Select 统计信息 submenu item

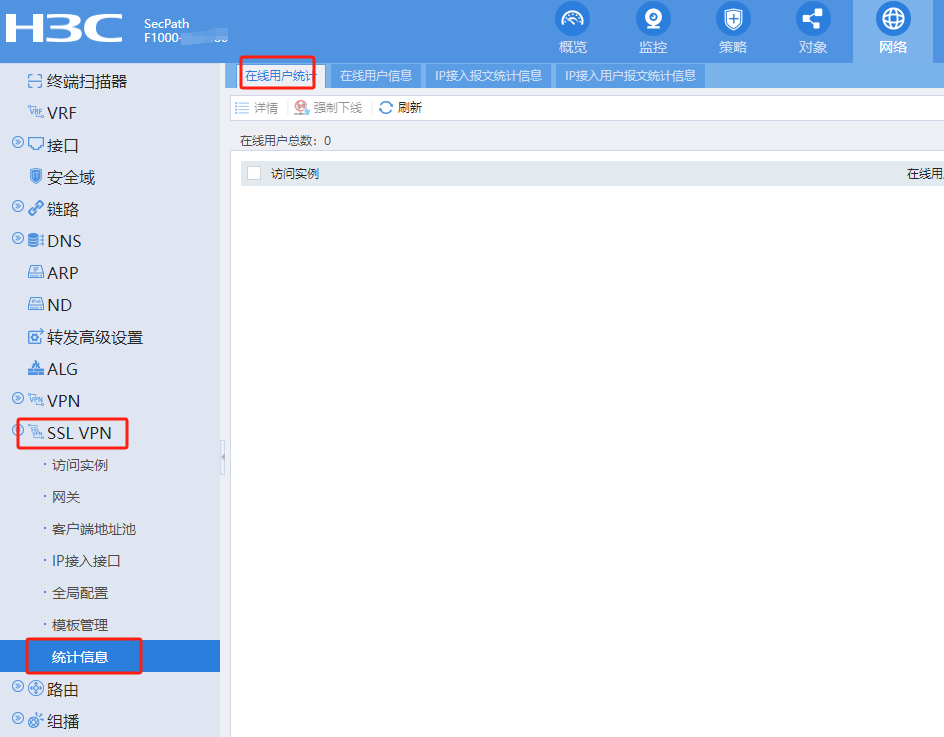pos(110,656)
